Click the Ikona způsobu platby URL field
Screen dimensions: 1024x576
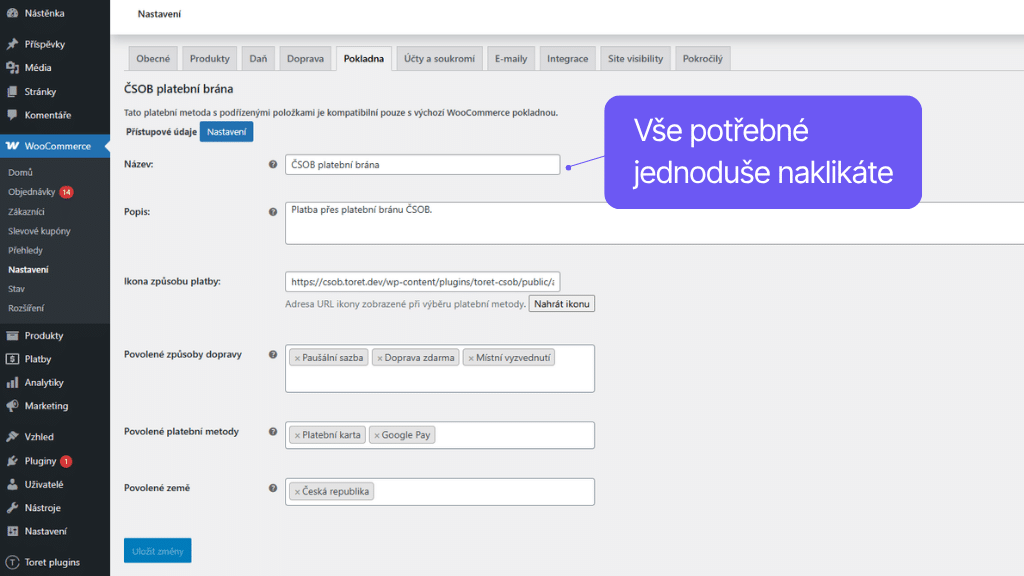click(423, 281)
